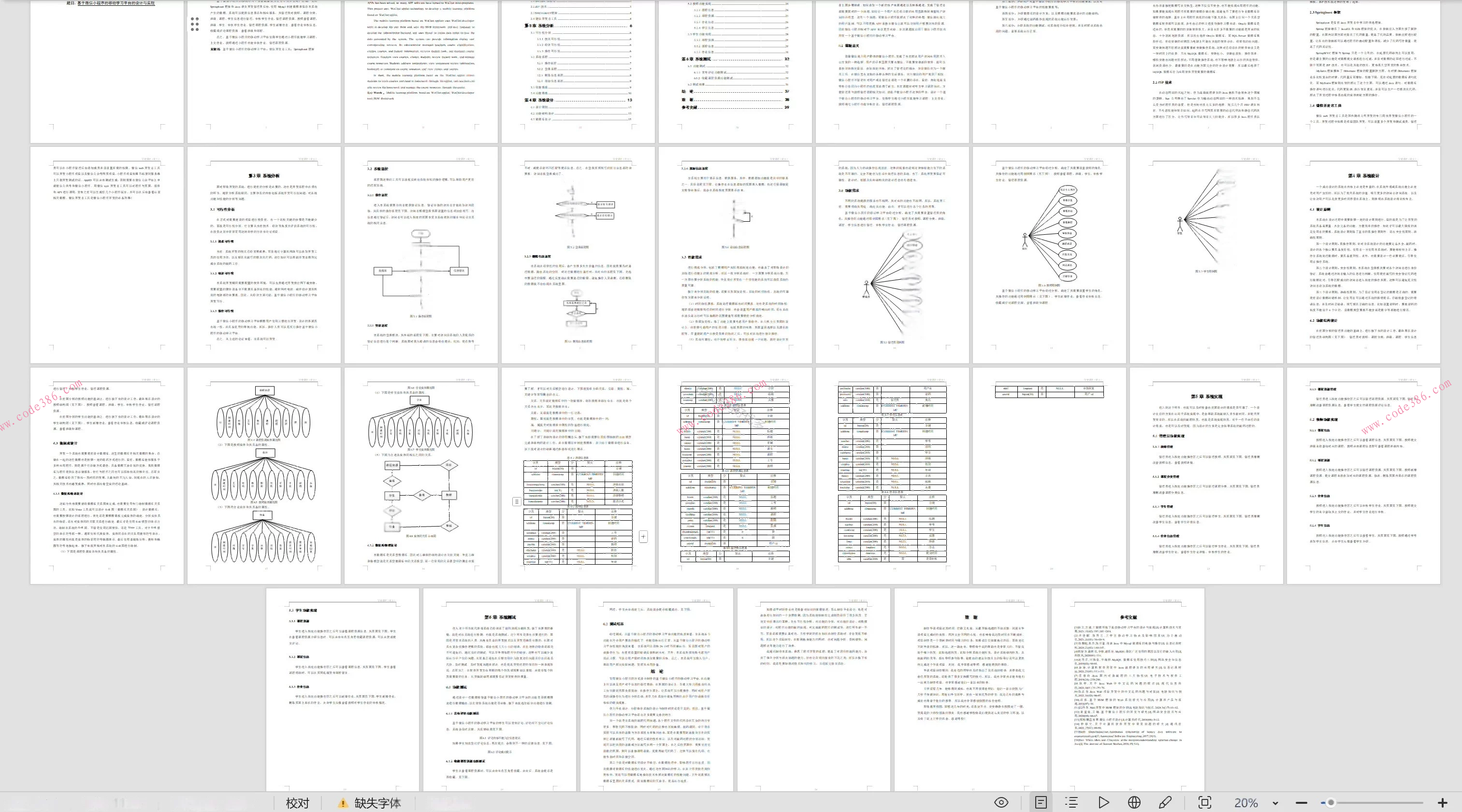Select the 第5章 系统实现 page
1462x812 pixels.
1206,475
